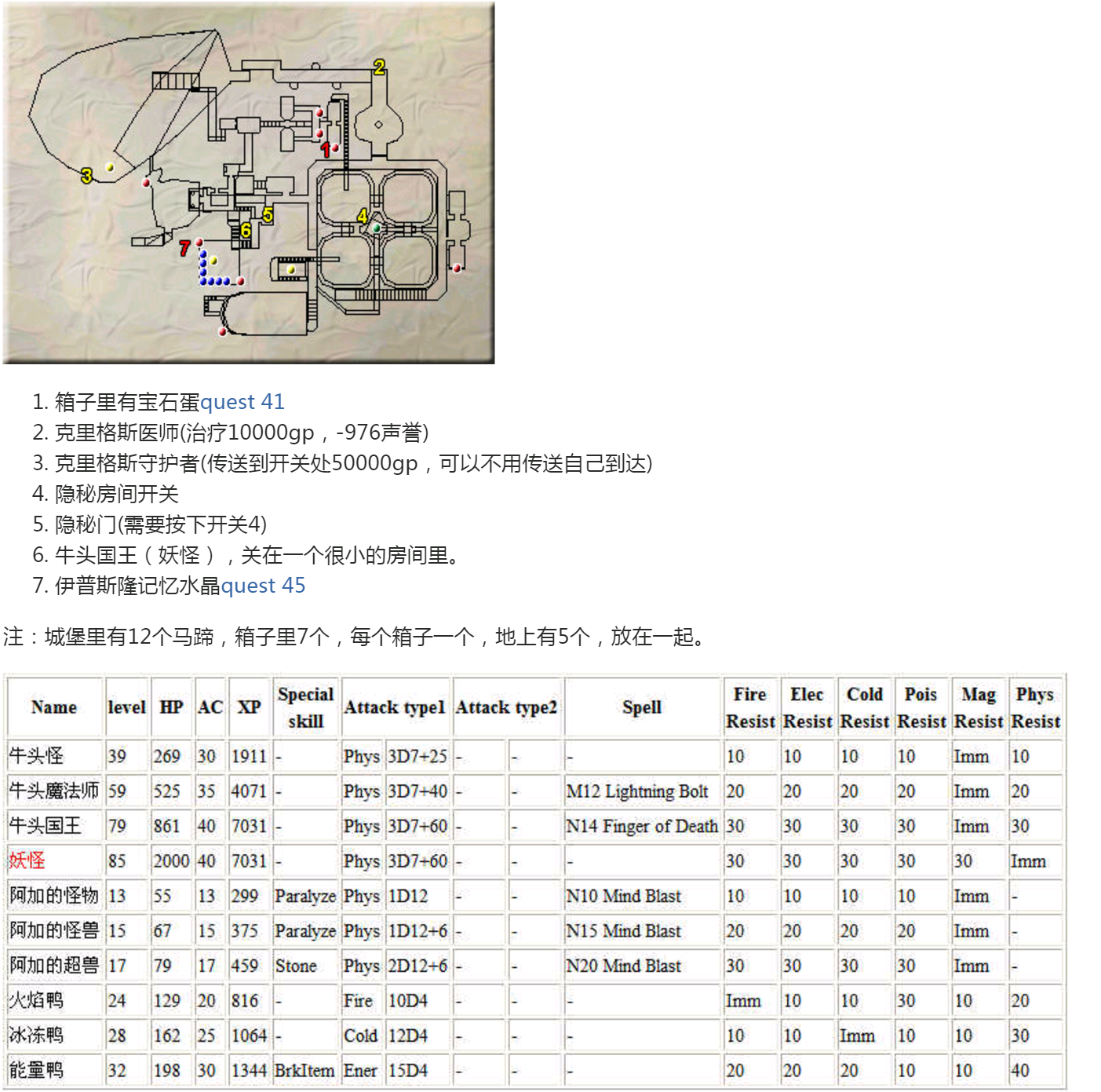
Task: Select the BrkItem special skill cell
Action: pyautogui.click(x=305, y=1071)
